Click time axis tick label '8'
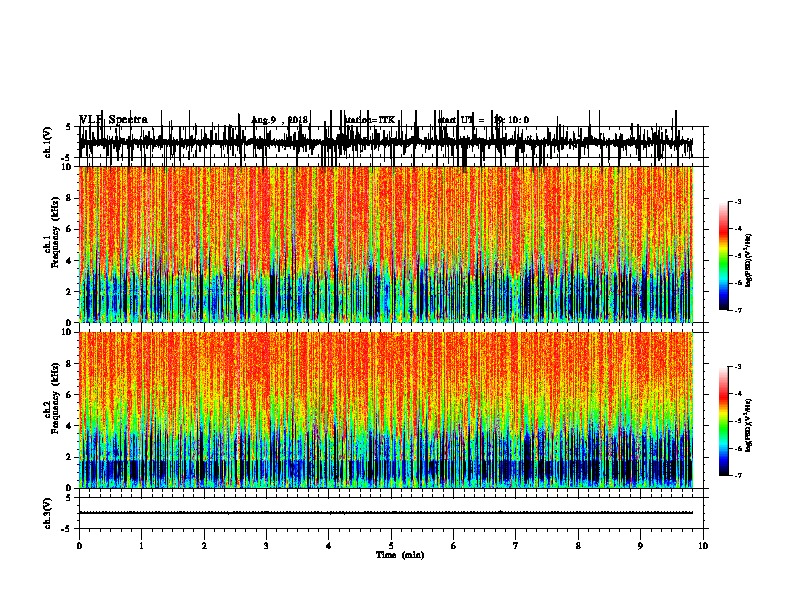 point(578,545)
